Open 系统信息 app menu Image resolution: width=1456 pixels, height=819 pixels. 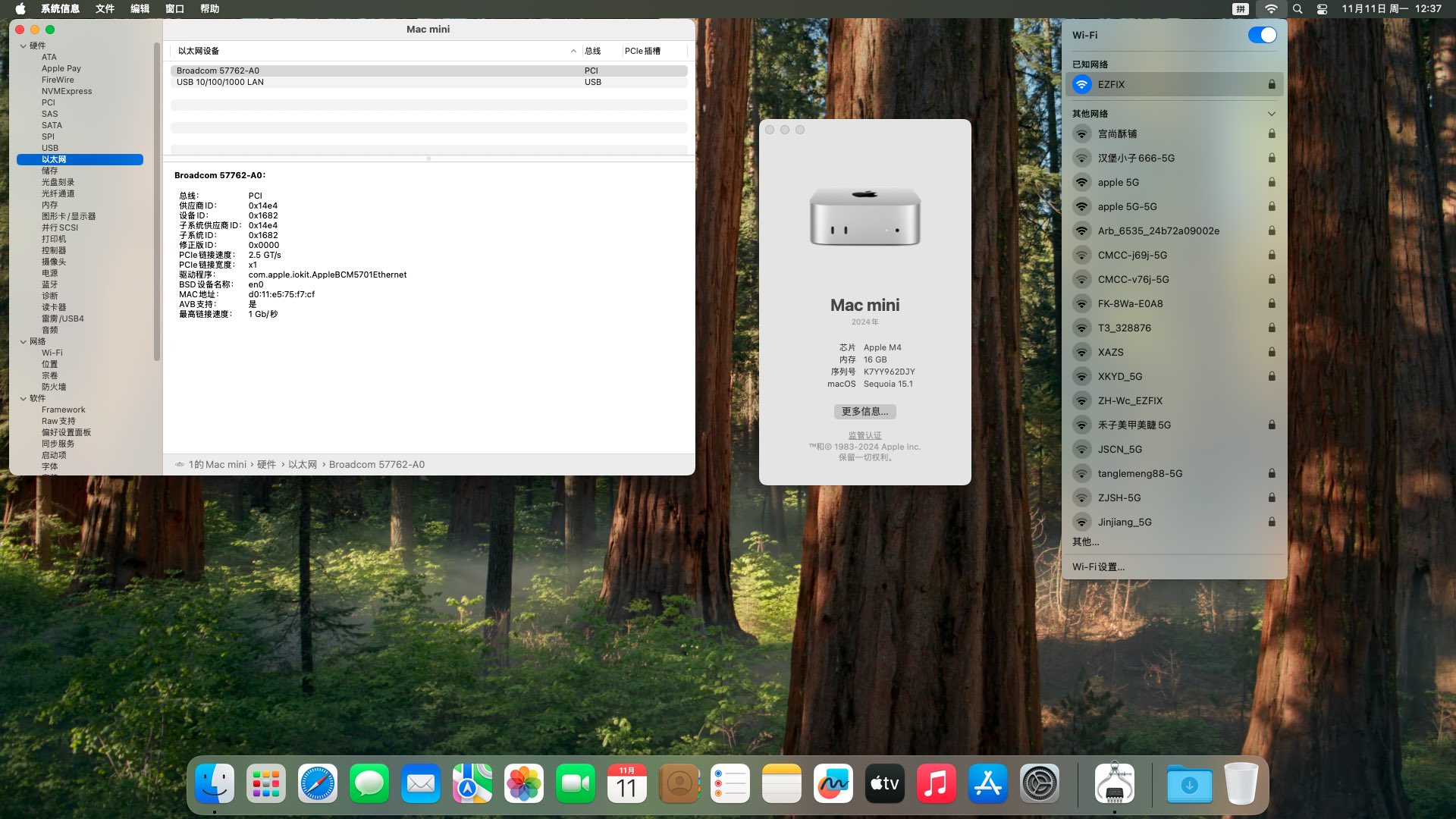coord(60,9)
